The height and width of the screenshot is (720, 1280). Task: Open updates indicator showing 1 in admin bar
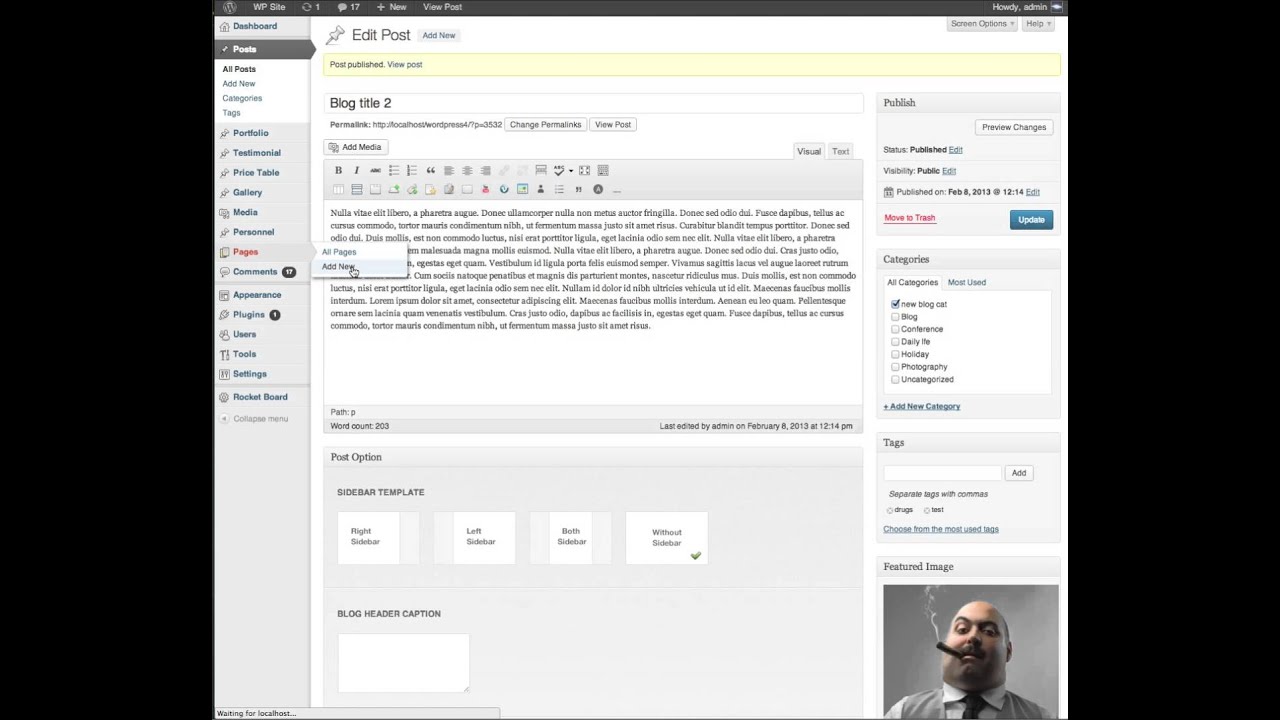tap(311, 7)
